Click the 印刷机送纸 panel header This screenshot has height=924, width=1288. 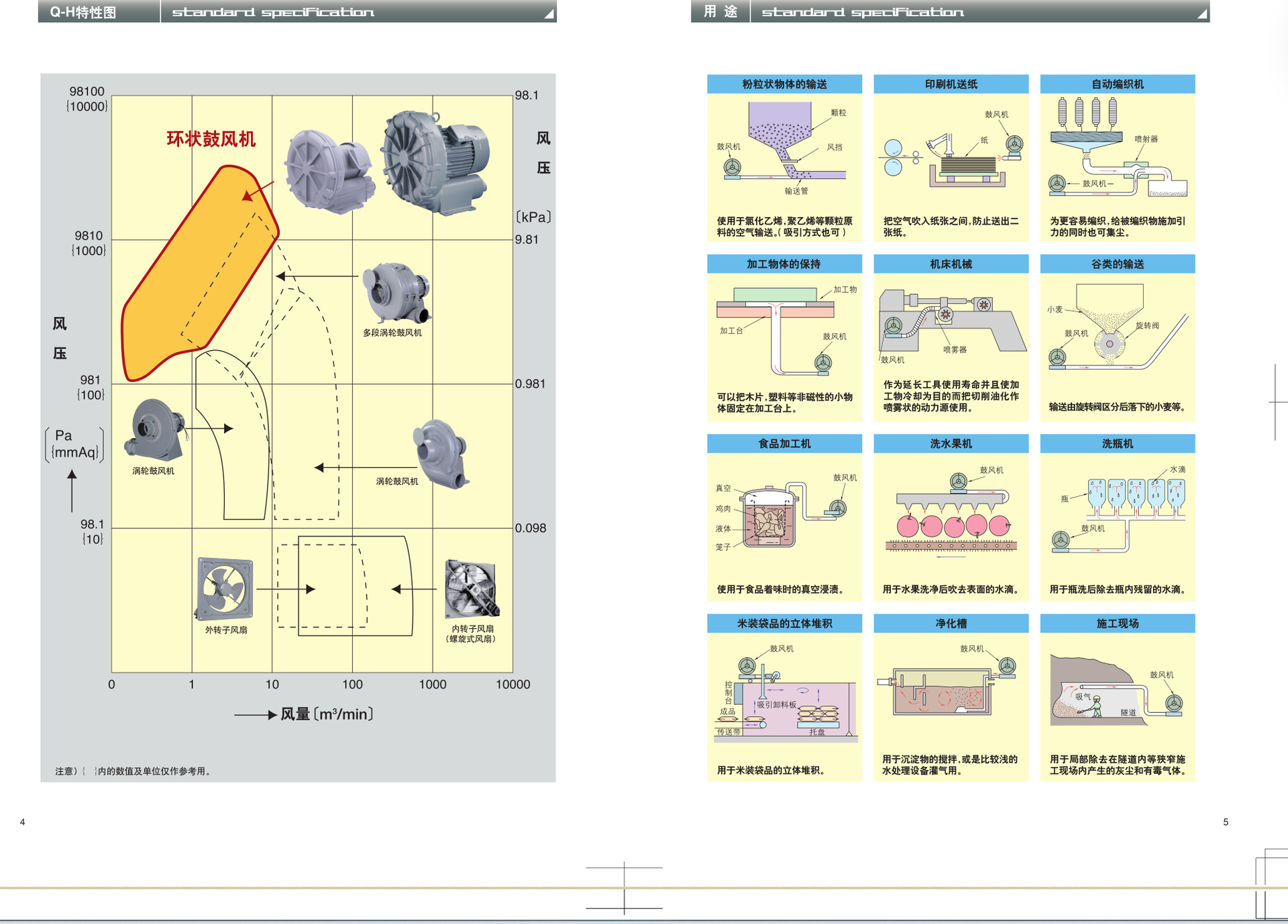[x=951, y=84]
